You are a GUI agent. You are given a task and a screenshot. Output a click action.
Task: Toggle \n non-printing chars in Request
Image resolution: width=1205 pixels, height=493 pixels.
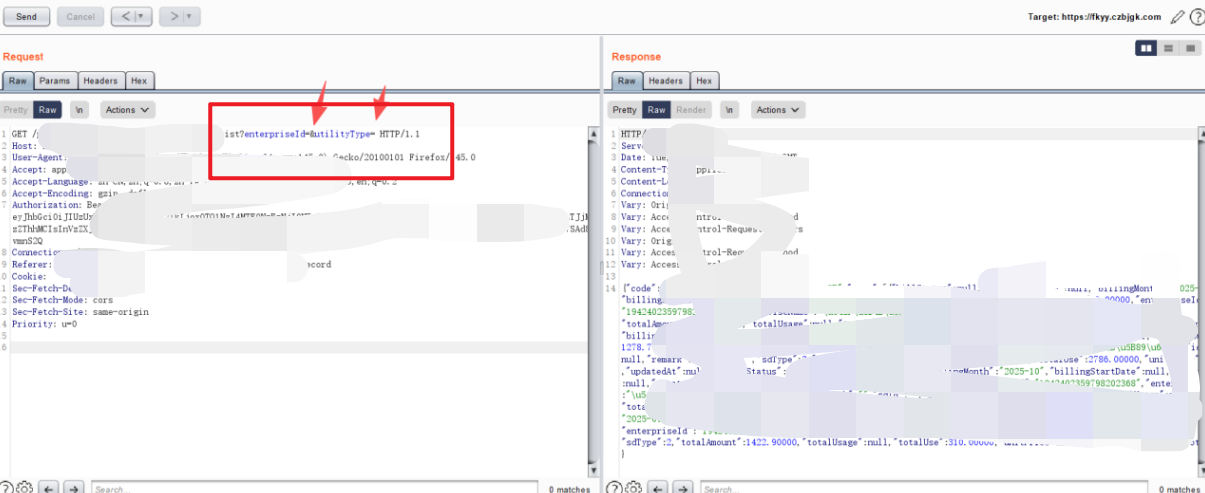tap(80, 110)
